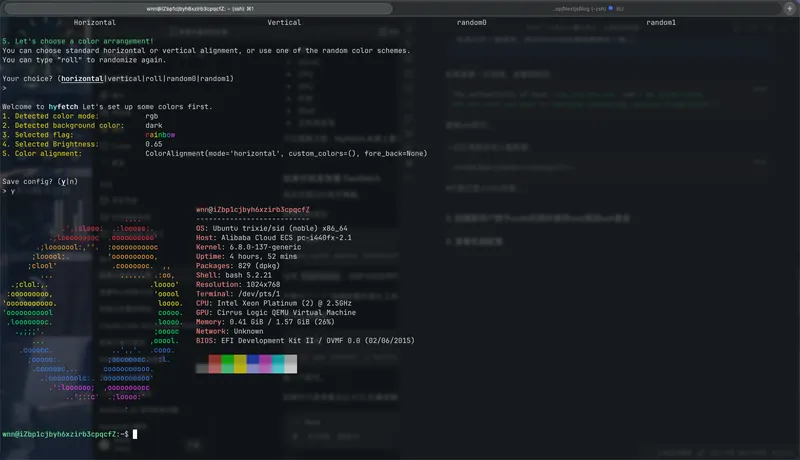Click the 'Network: Unknown' line

[230, 331]
